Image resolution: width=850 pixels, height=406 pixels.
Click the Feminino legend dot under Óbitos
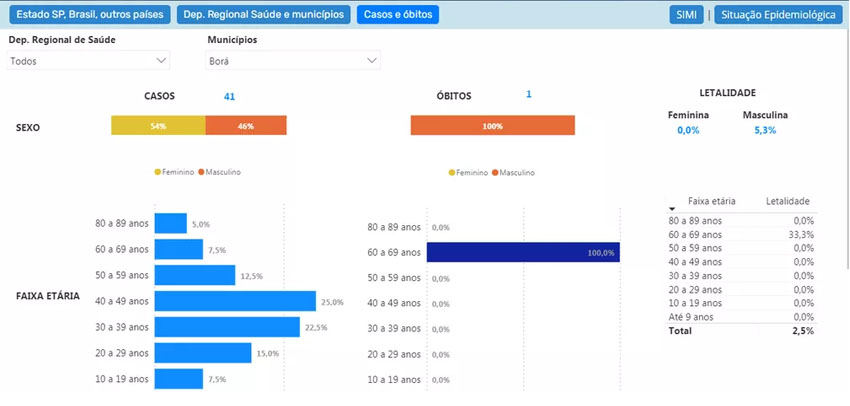[452, 173]
